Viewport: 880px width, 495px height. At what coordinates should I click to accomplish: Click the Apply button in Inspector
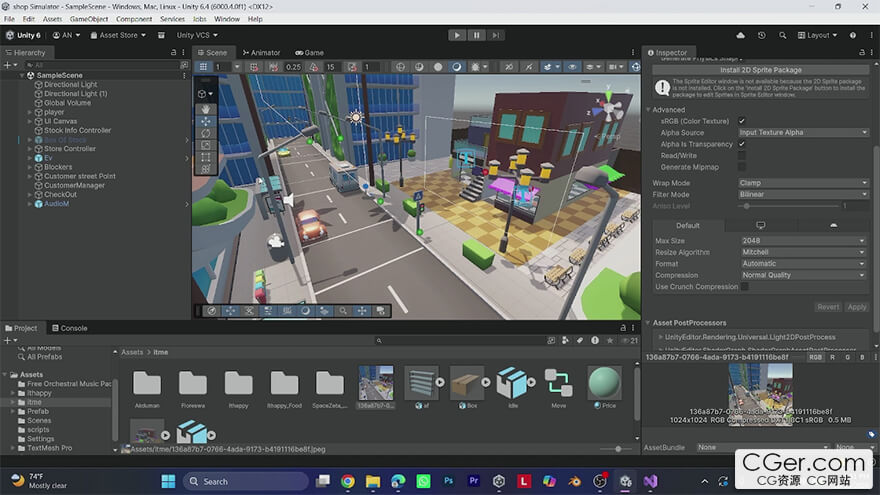pos(856,307)
